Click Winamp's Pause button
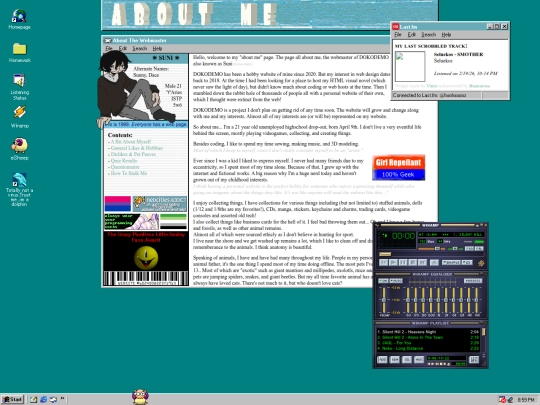Viewport: 540px width, 405px height. [x=403, y=262]
